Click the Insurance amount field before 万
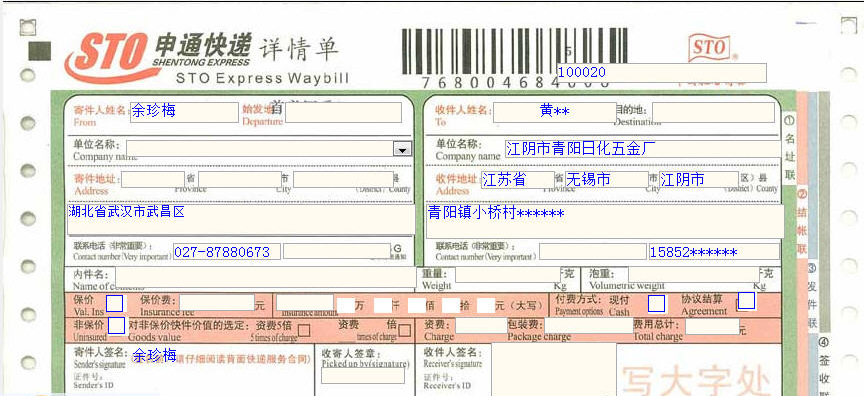The image size is (864, 396). pos(305,303)
